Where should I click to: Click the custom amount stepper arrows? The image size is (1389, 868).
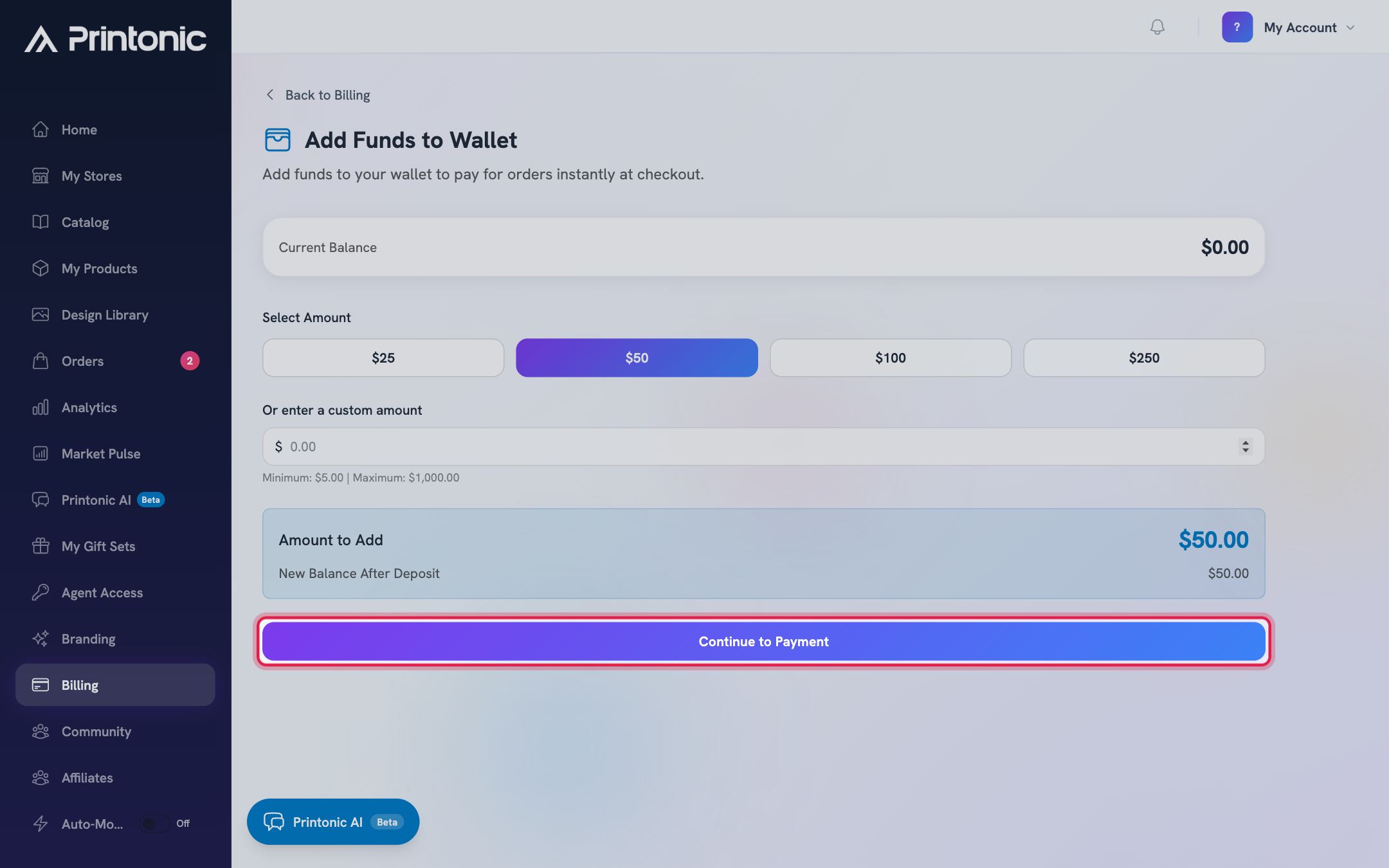(x=1246, y=446)
